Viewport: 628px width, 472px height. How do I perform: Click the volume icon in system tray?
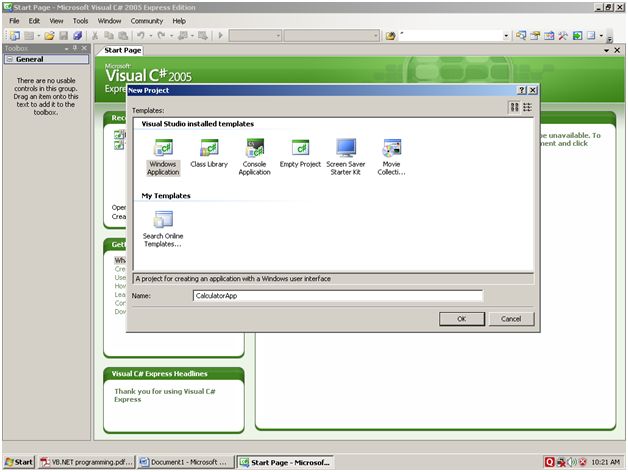click(x=572, y=462)
